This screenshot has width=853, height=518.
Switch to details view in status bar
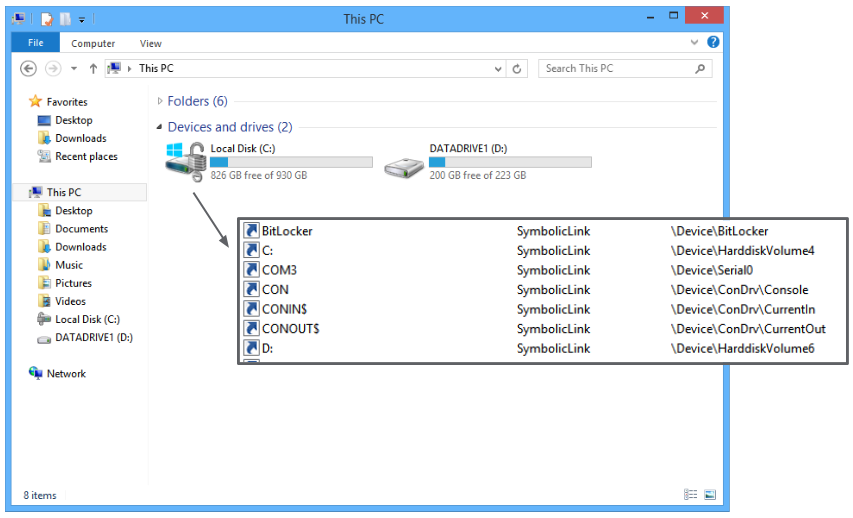pos(690,494)
